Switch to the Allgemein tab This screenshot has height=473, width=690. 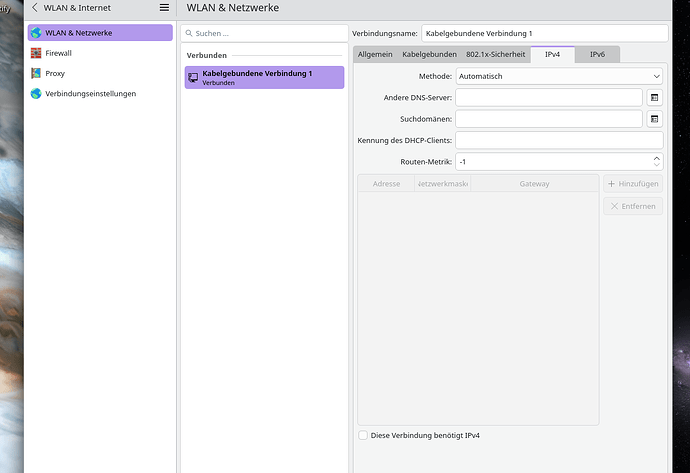click(x=376, y=54)
